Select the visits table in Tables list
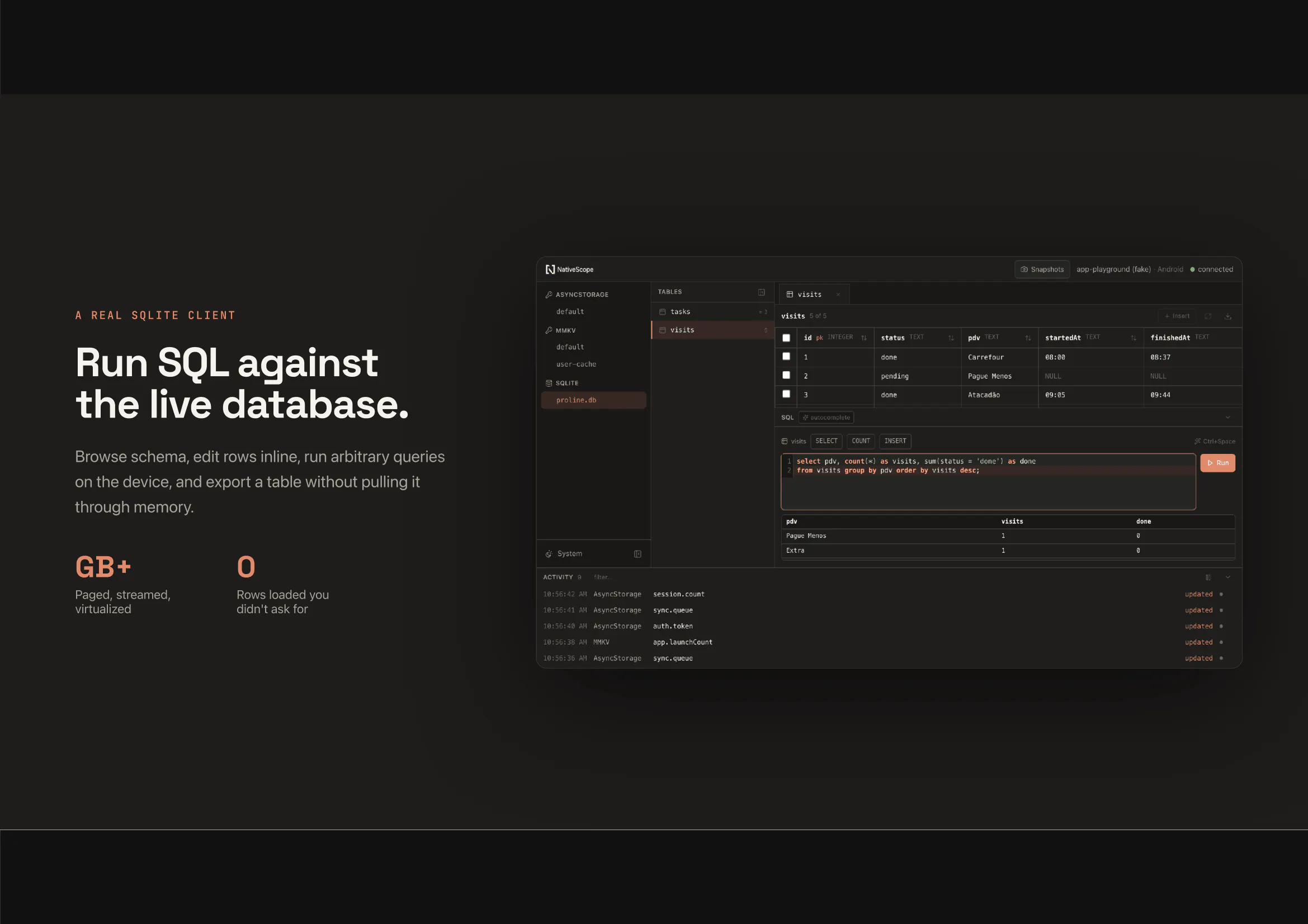Viewport: 1308px width, 924px height. tap(712, 330)
